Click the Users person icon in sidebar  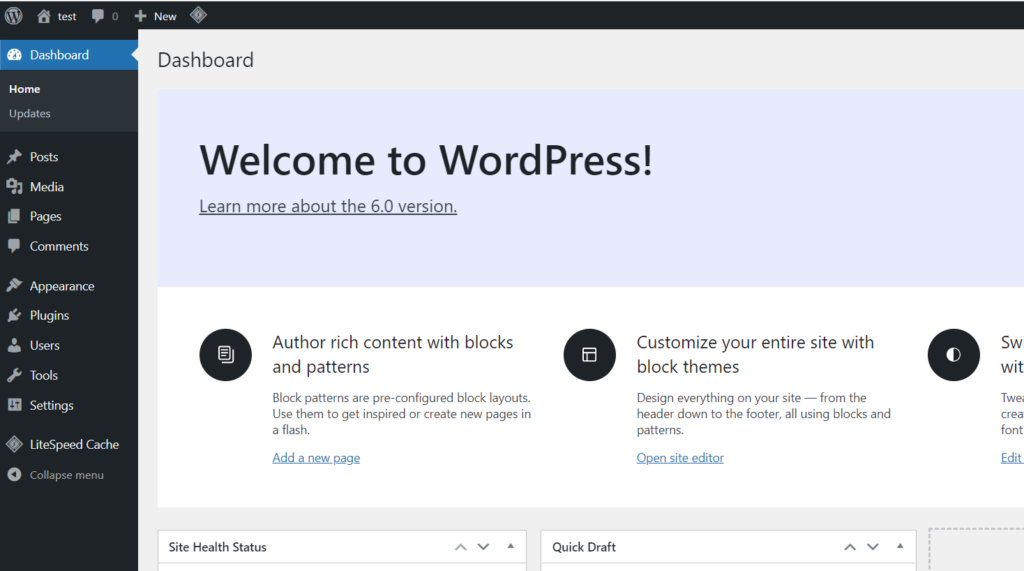coord(14,345)
